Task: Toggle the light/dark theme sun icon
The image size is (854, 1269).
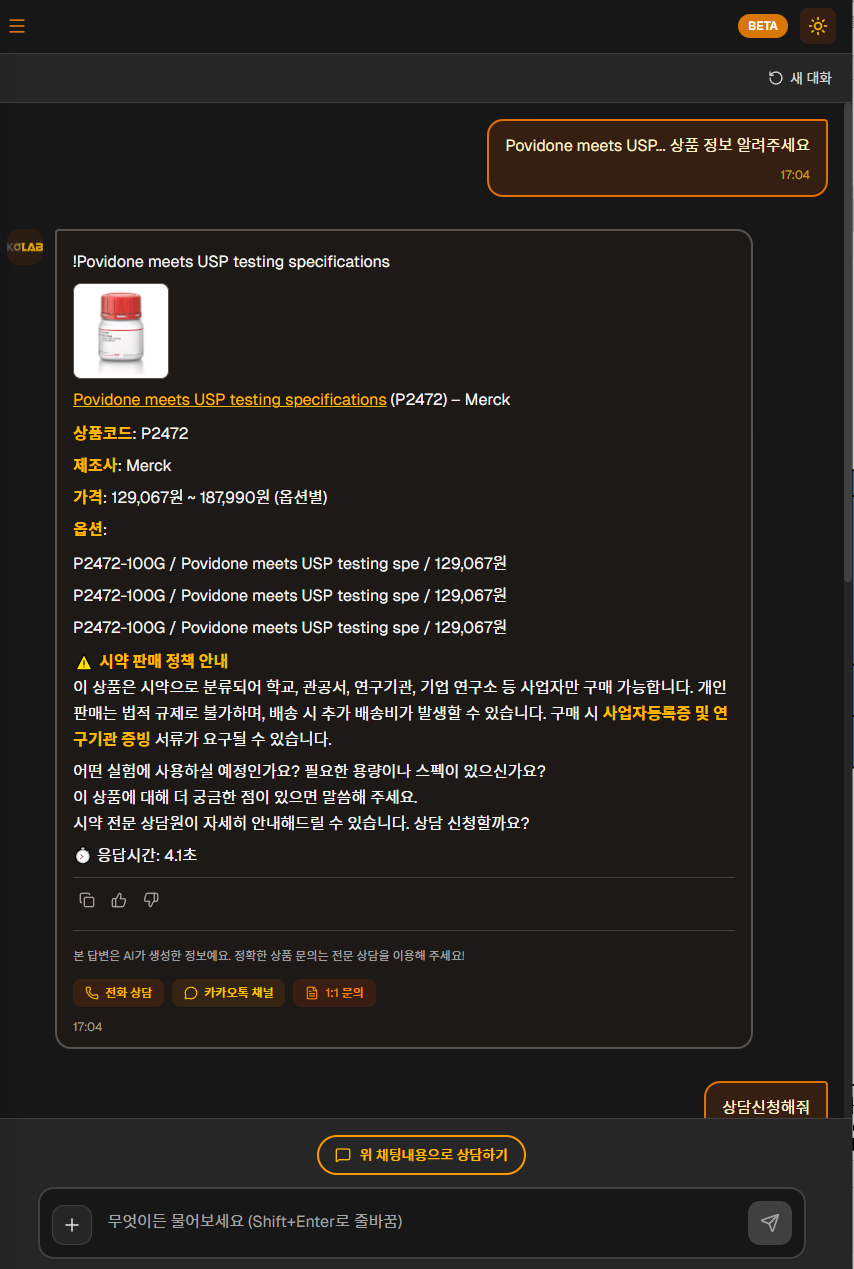Action: [x=818, y=26]
